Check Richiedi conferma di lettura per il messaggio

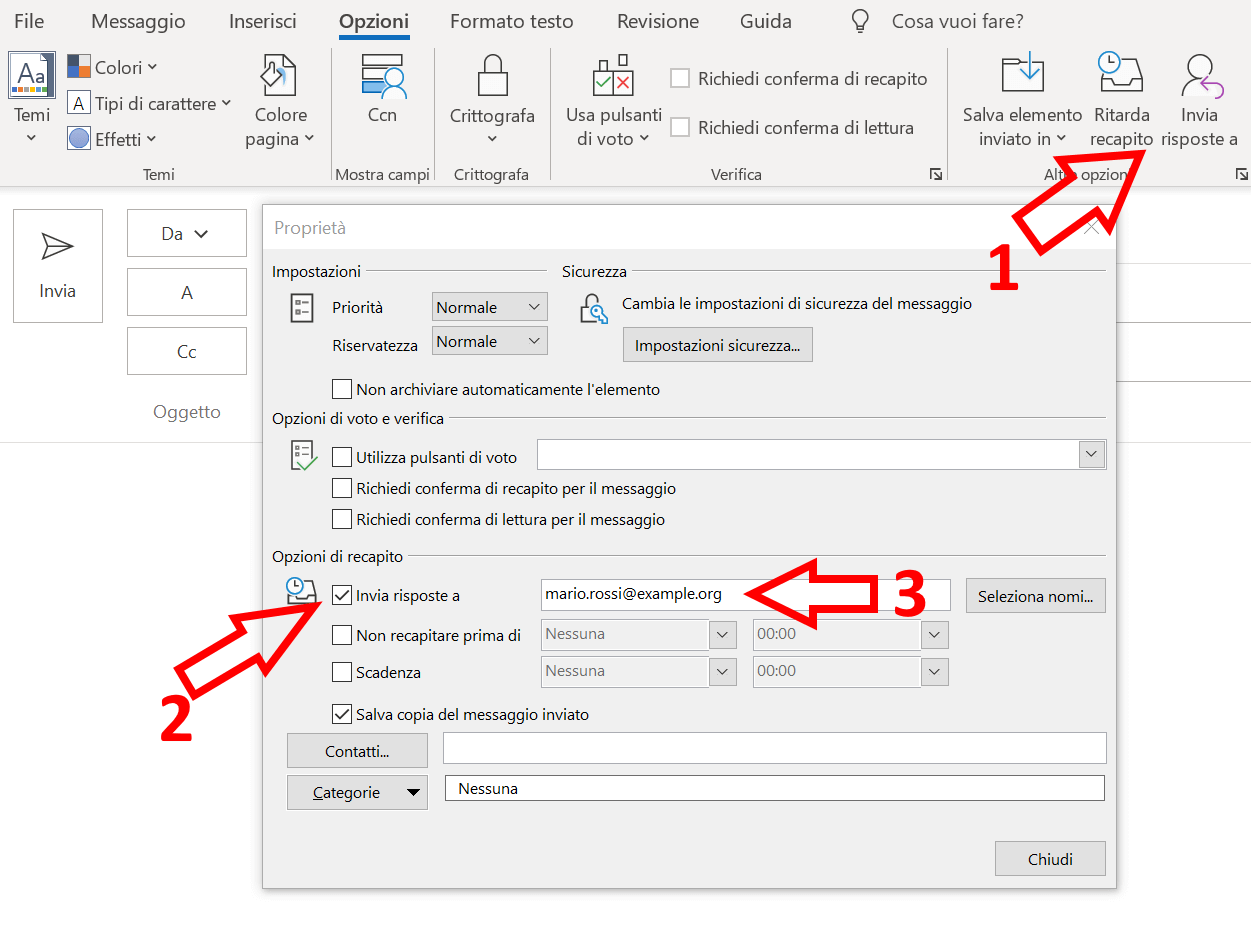(342, 519)
